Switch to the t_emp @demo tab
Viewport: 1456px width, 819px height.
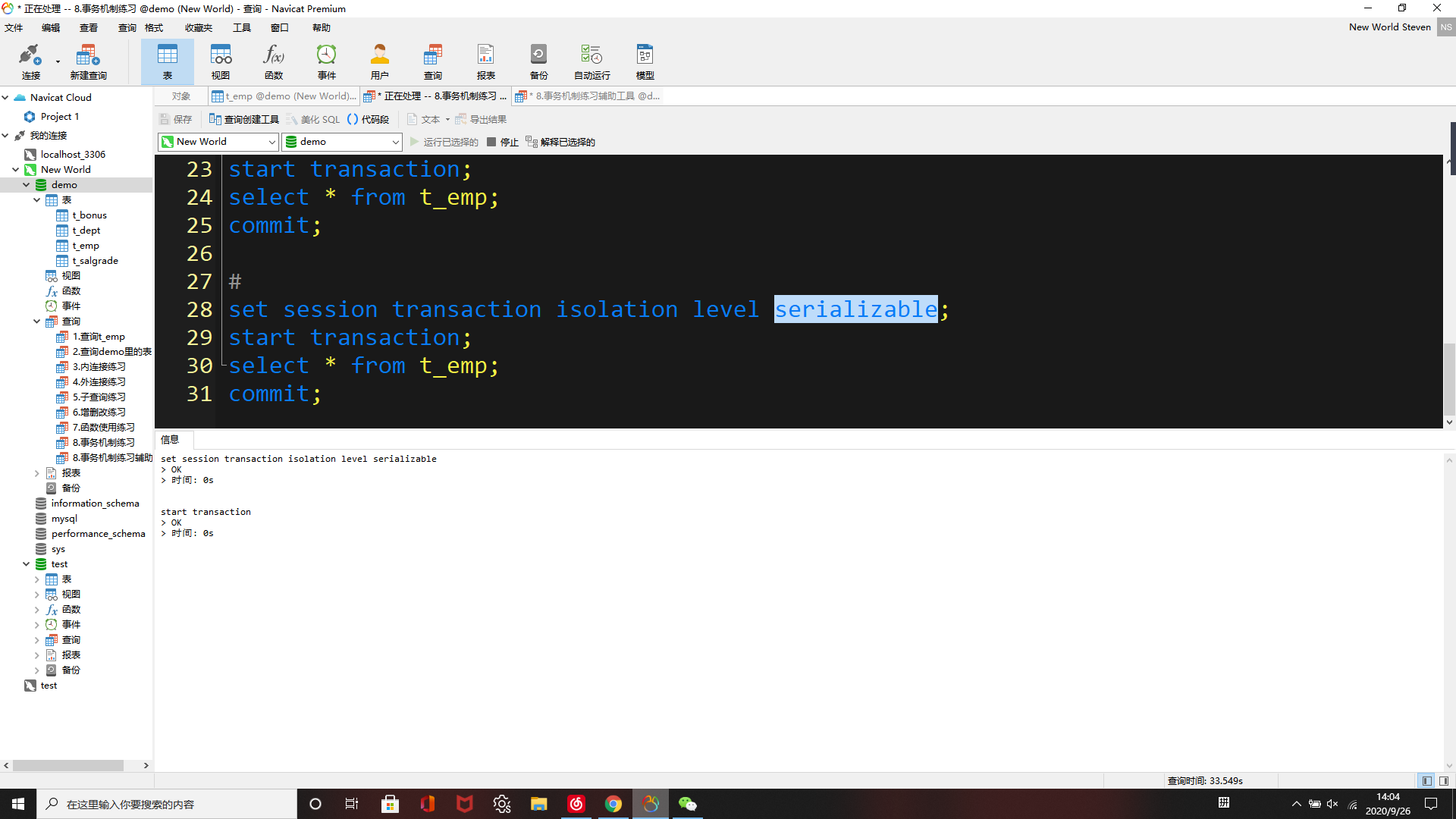(x=284, y=96)
